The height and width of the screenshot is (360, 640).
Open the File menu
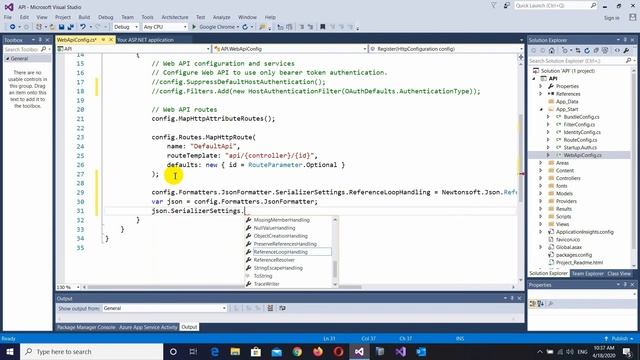point(8,17)
